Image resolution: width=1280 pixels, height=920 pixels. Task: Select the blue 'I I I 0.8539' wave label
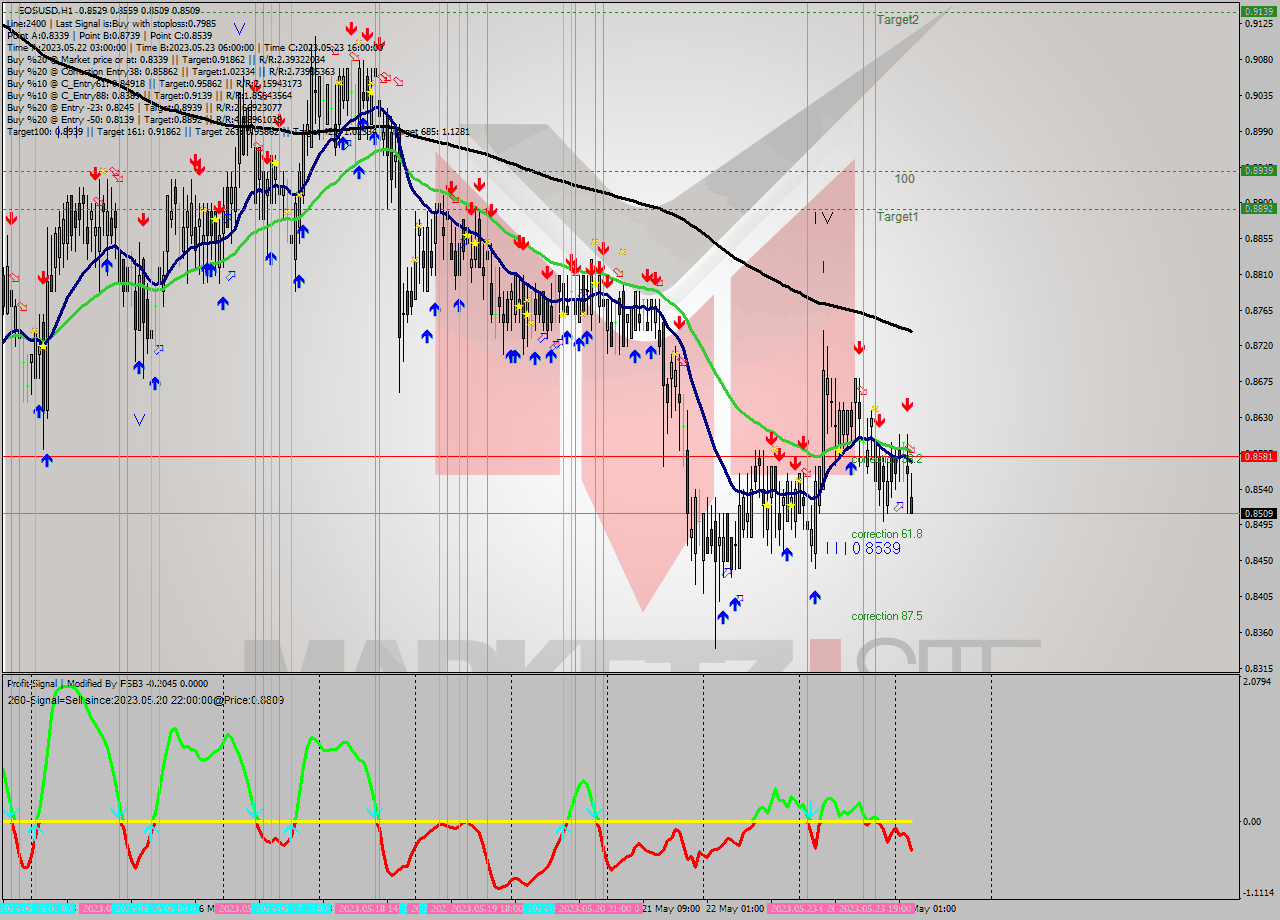point(863,548)
